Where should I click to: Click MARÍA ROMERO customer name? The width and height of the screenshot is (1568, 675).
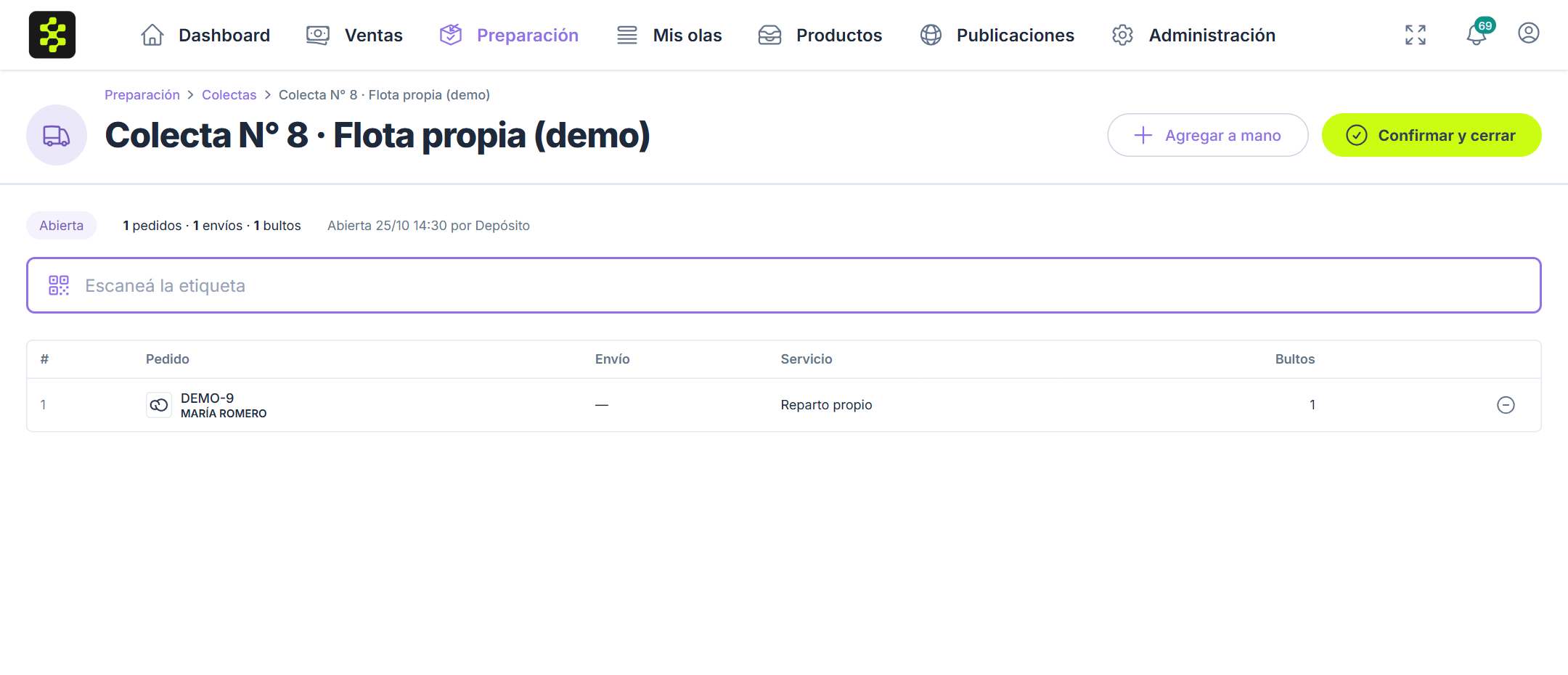[224, 414]
